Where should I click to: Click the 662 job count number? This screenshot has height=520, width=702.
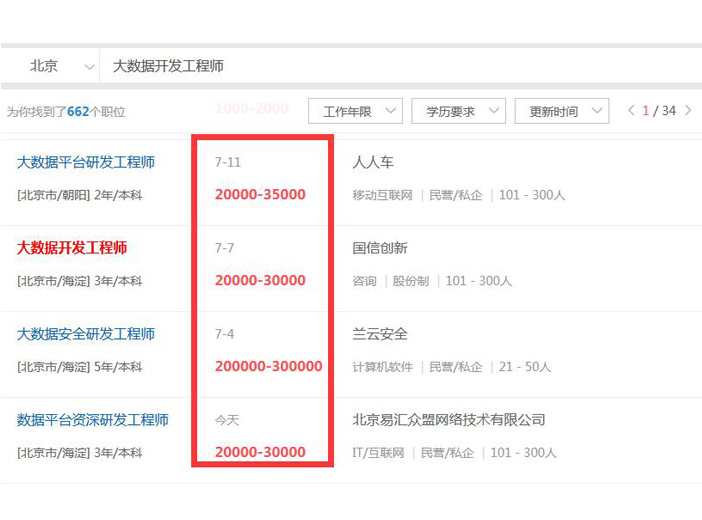pos(78,112)
